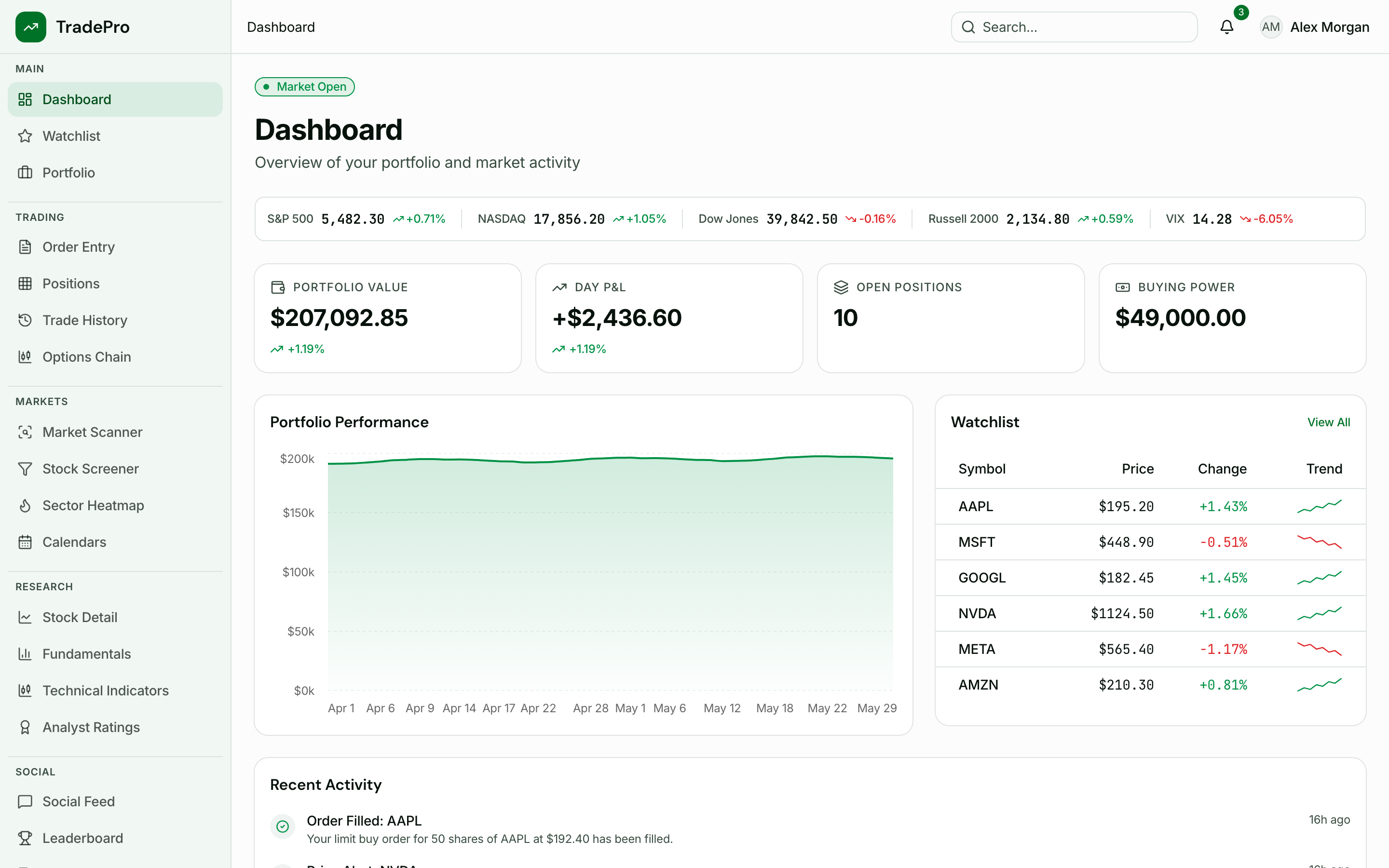Go to Stock Detail
This screenshot has height=868, width=1389.
pos(115,618)
